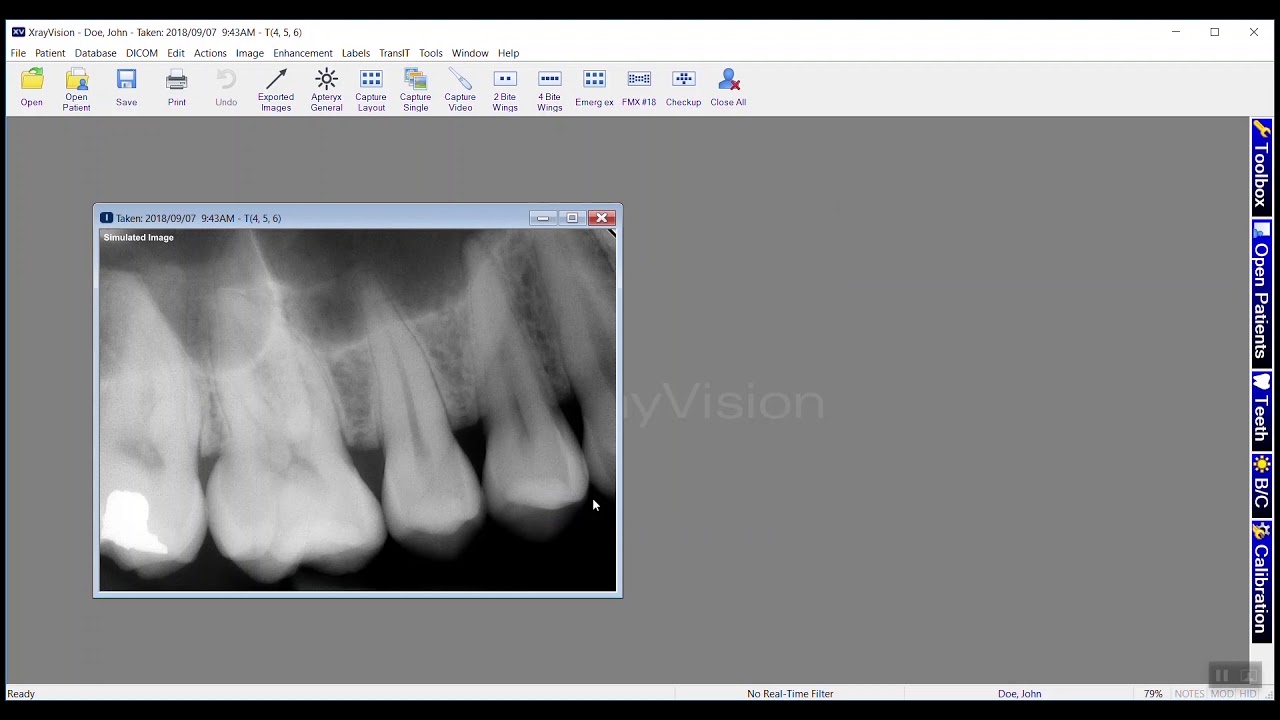Screen dimensions: 1280x720
Task: Maximize the X-ray image child window
Action: pyautogui.click(x=572, y=218)
